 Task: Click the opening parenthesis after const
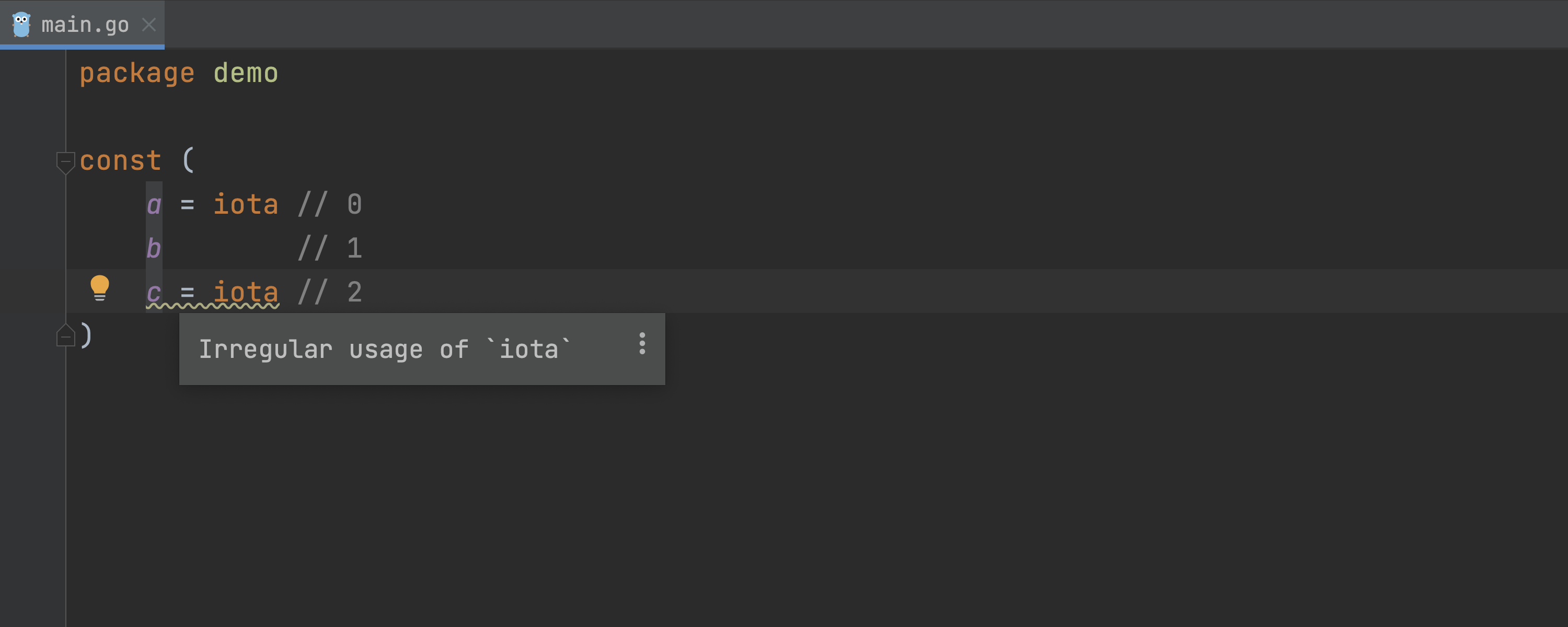188,161
